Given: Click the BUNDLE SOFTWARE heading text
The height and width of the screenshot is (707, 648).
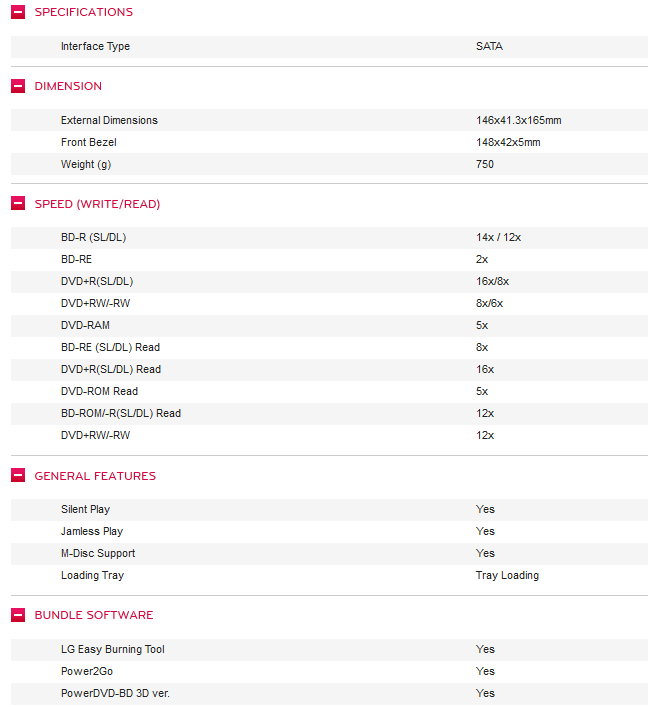Looking at the screenshot, I should pos(94,615).
